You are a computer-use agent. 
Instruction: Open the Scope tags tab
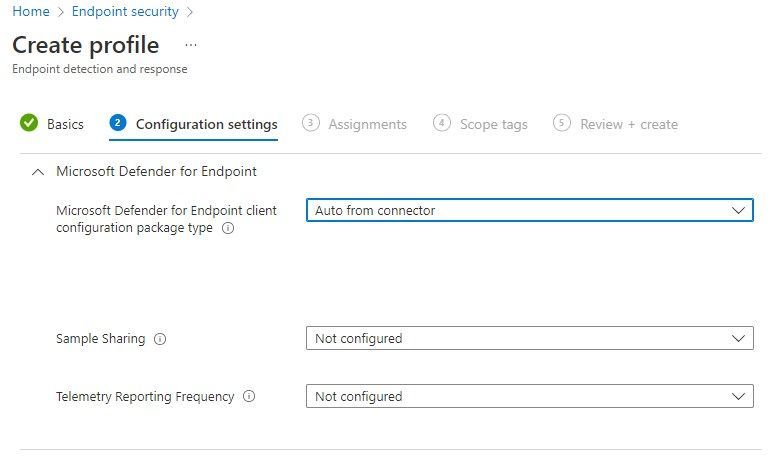pos(493,125)
